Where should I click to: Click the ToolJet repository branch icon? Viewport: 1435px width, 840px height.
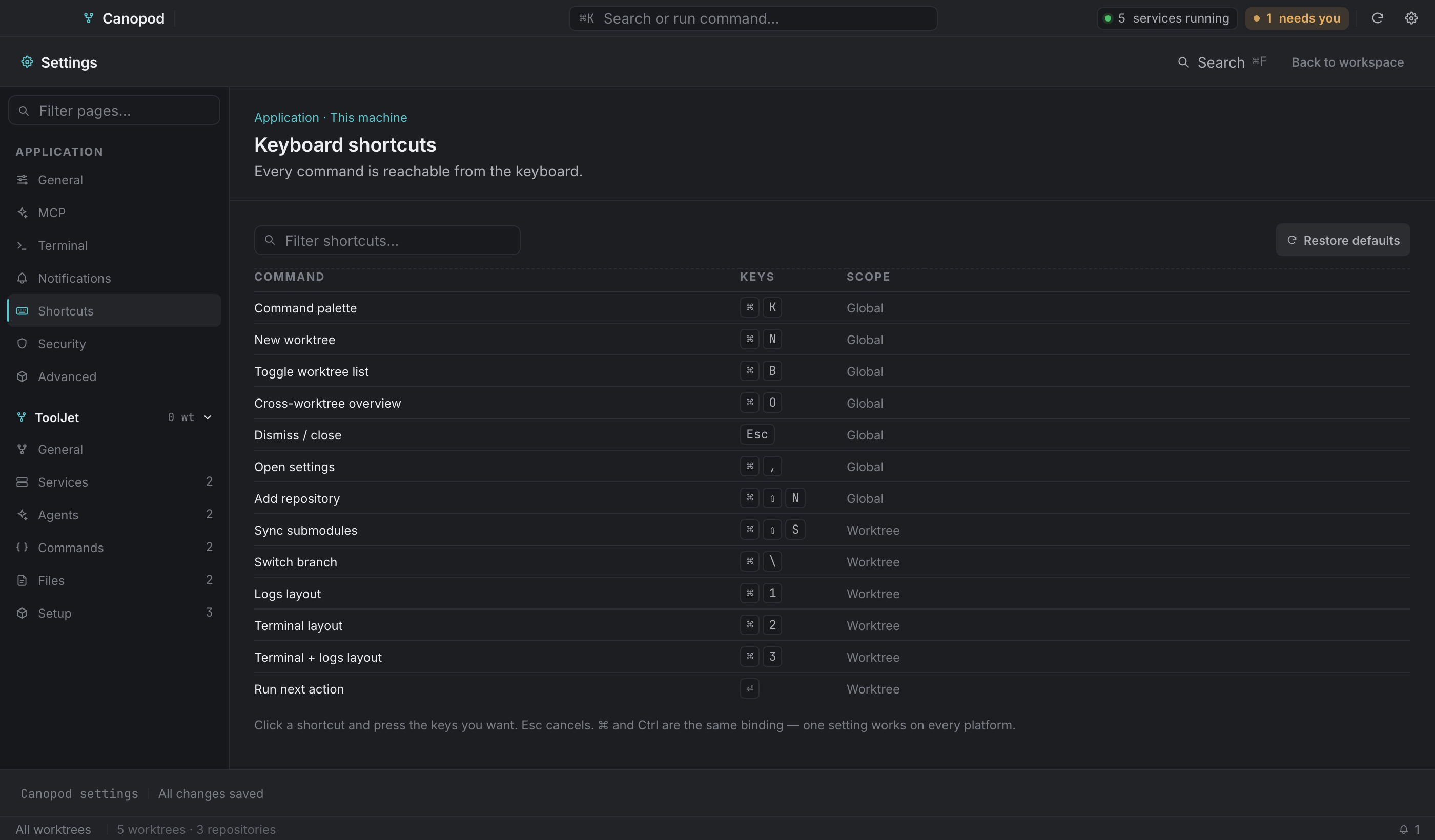point(22,417)
